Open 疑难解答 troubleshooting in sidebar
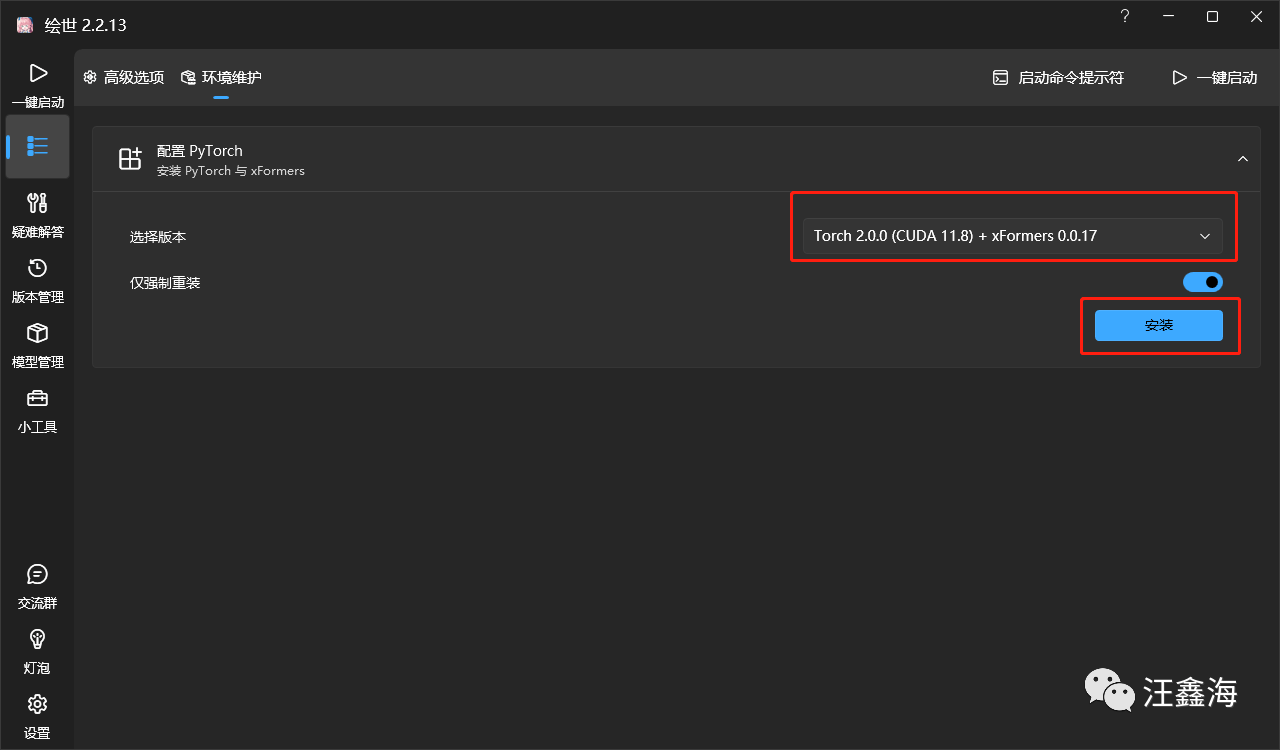This screenshot has width=1280, height=750. [37, 214]
